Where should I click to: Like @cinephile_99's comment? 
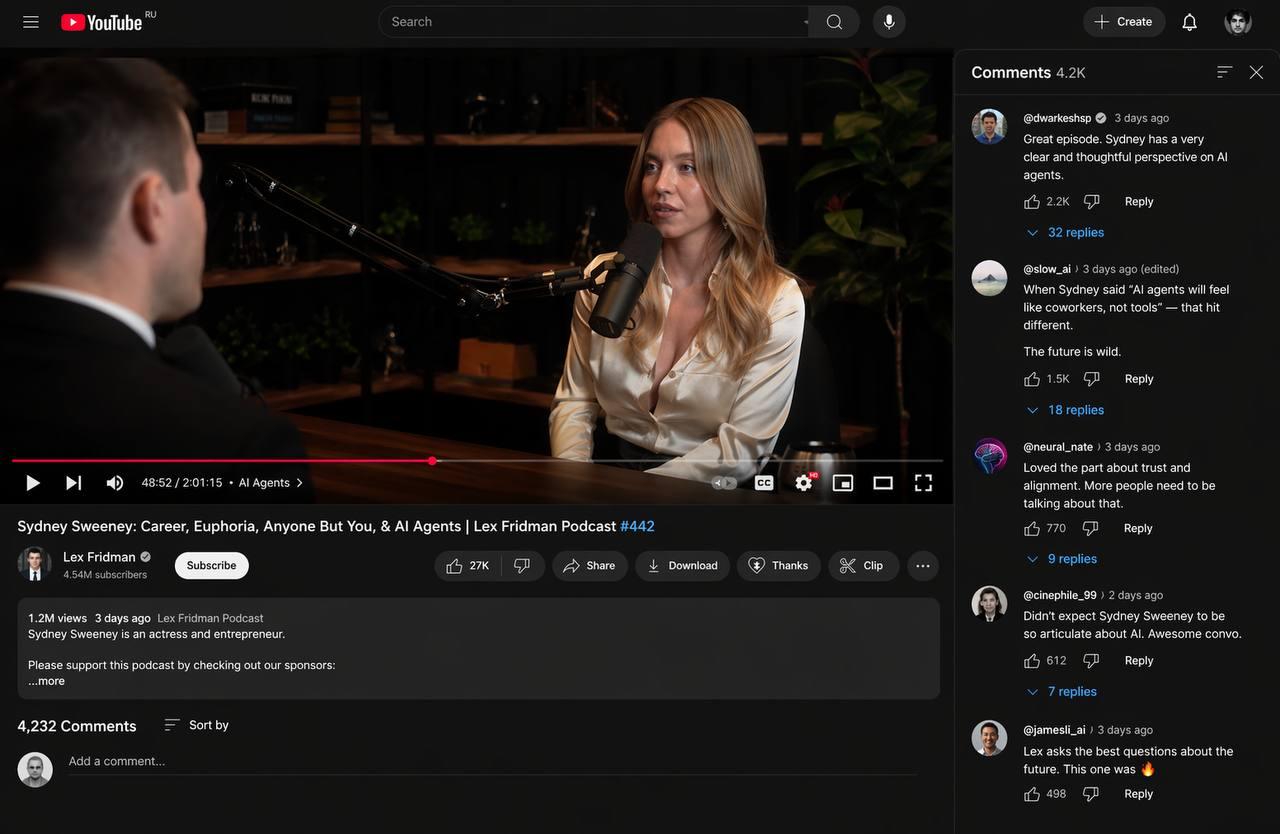pyautogui.click(x=1032, y=661)
